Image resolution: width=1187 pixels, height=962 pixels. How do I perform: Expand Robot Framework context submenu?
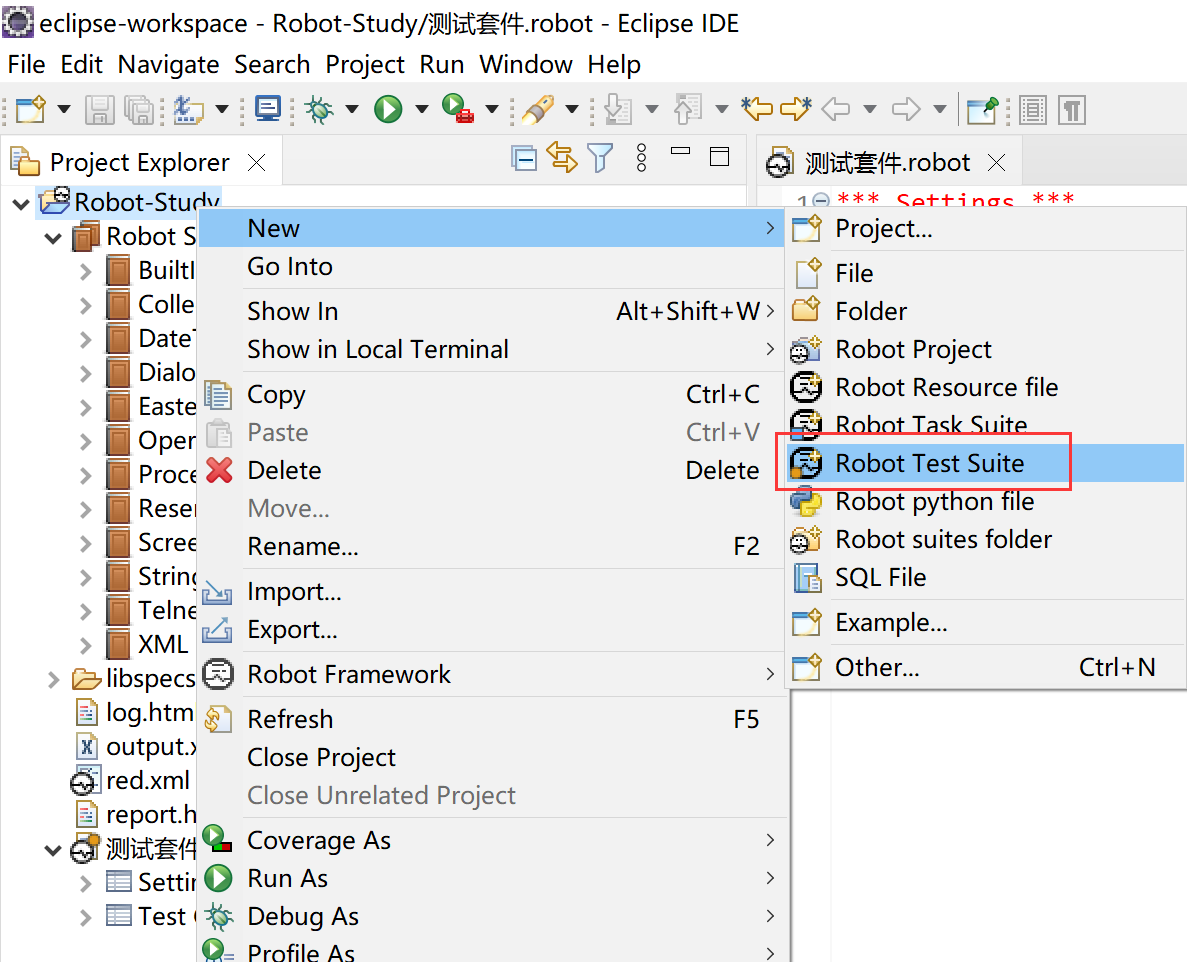[491, 674]
